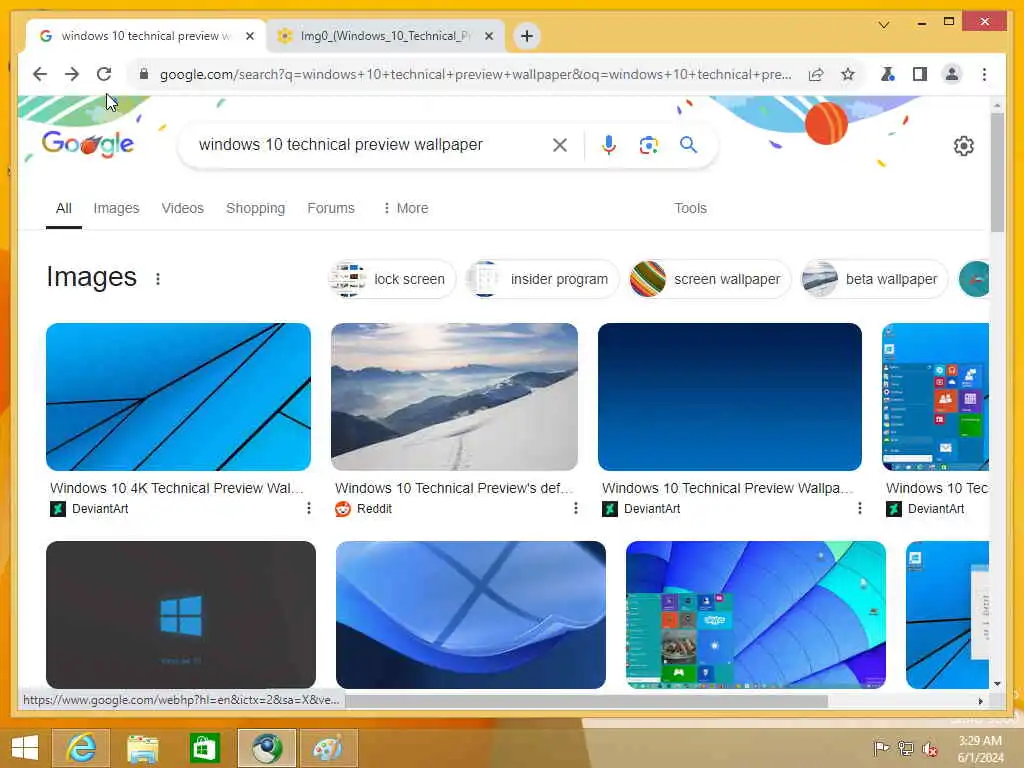The height and width of the screenshot is (768, 1024).
Task: Filter images by beta wallpaper chip
Action: point(874,279)
